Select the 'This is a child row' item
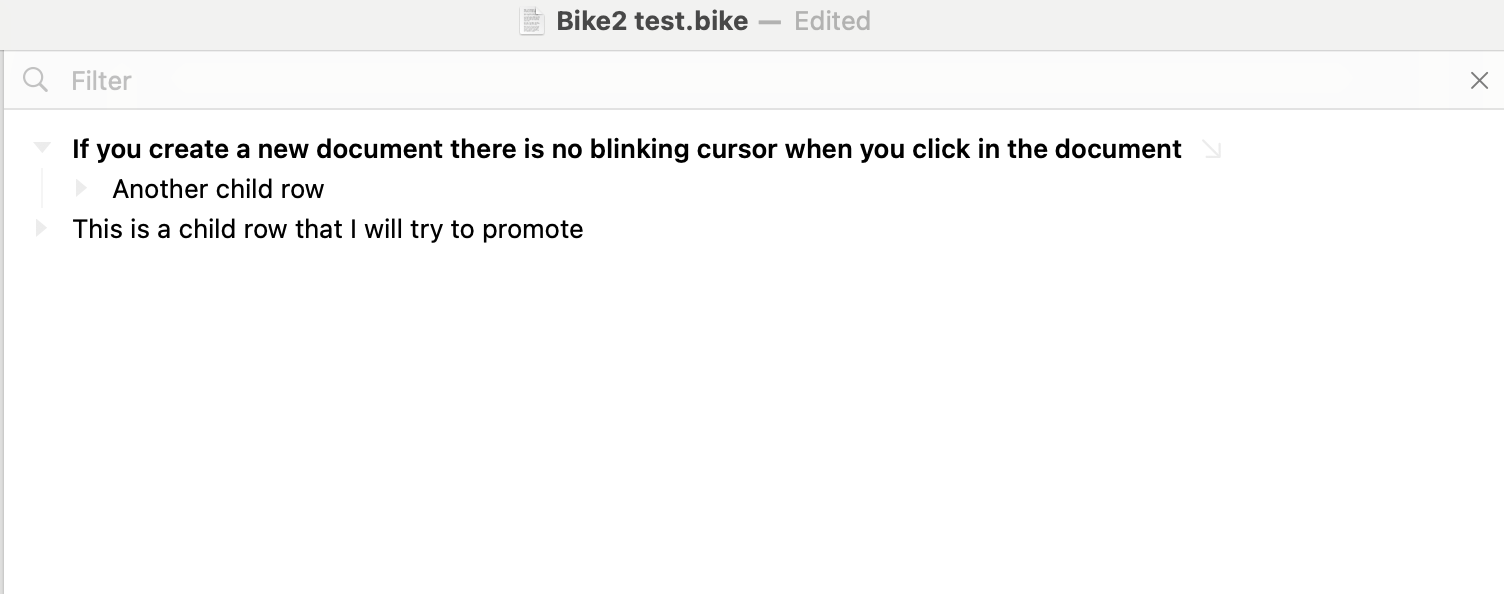This screenshot has width=1504, height=594. (x=327, y=229)
